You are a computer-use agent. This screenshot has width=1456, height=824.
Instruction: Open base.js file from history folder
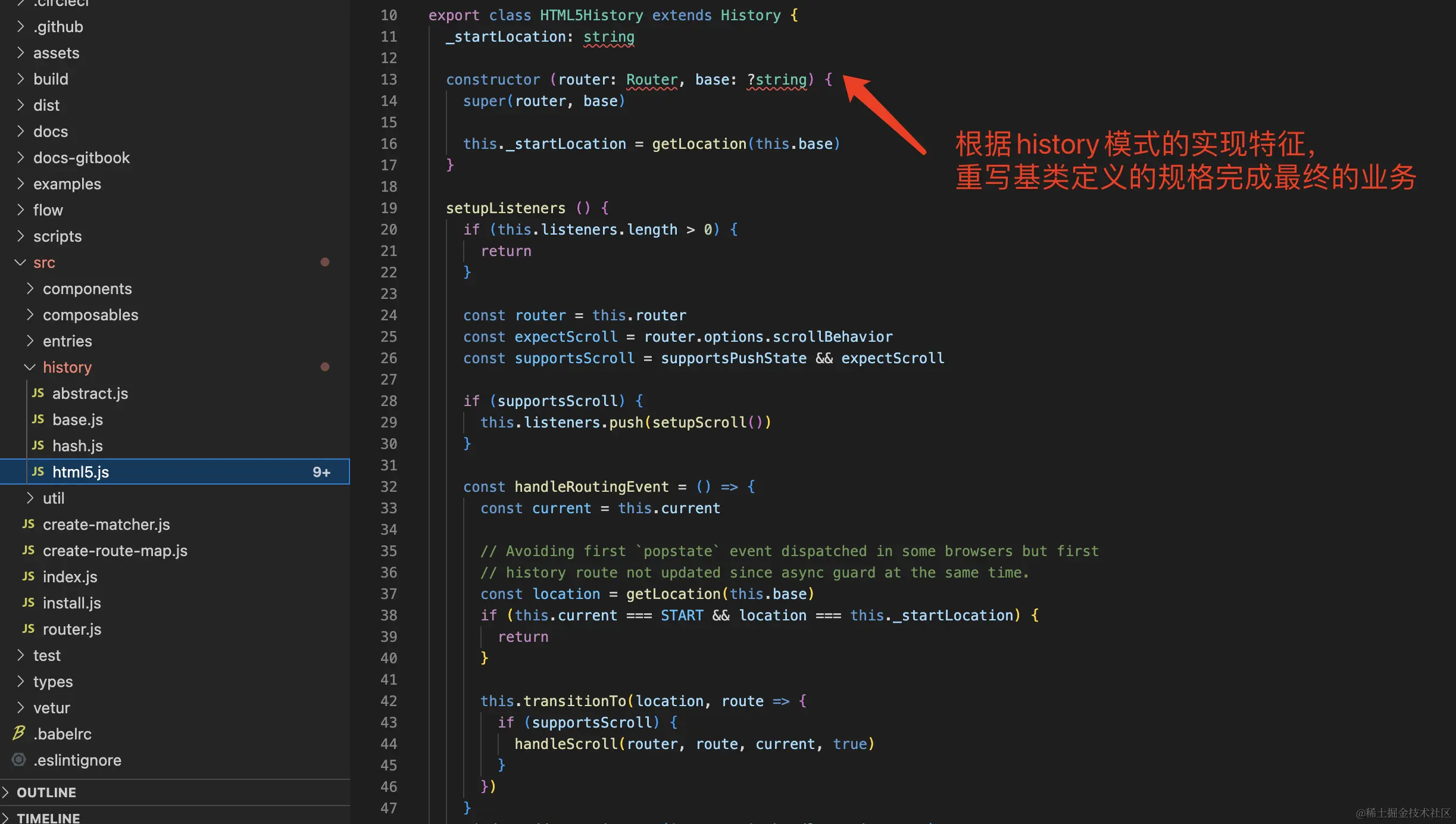[x=77, y=420]
